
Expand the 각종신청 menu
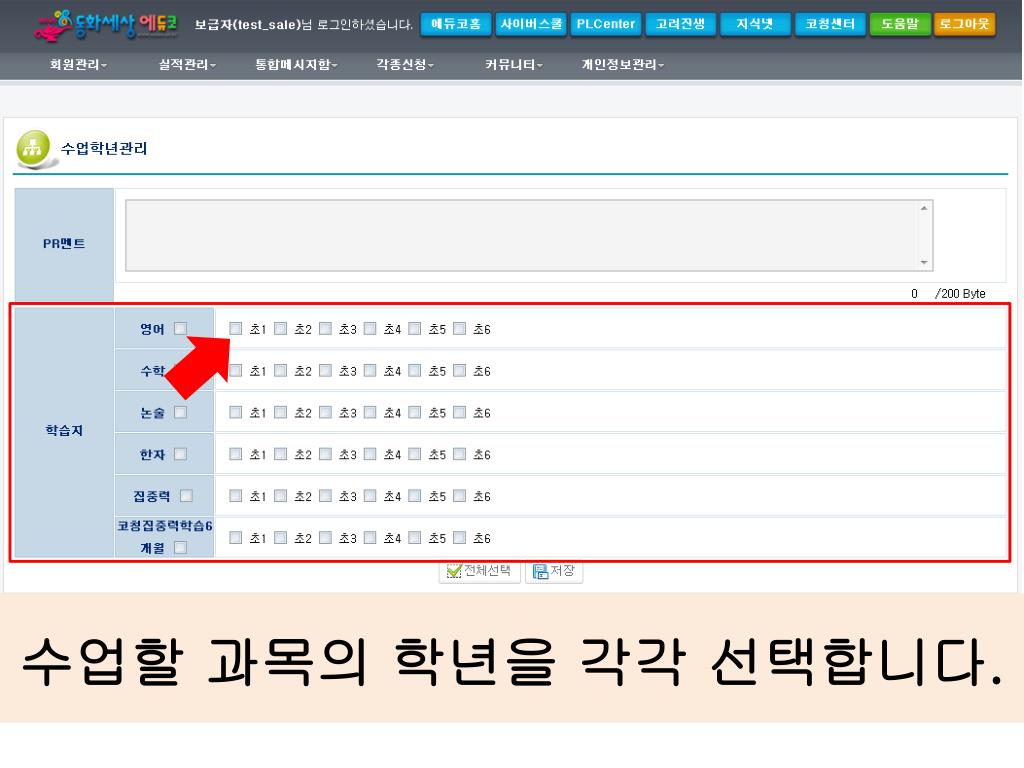(x=405, y=65)
